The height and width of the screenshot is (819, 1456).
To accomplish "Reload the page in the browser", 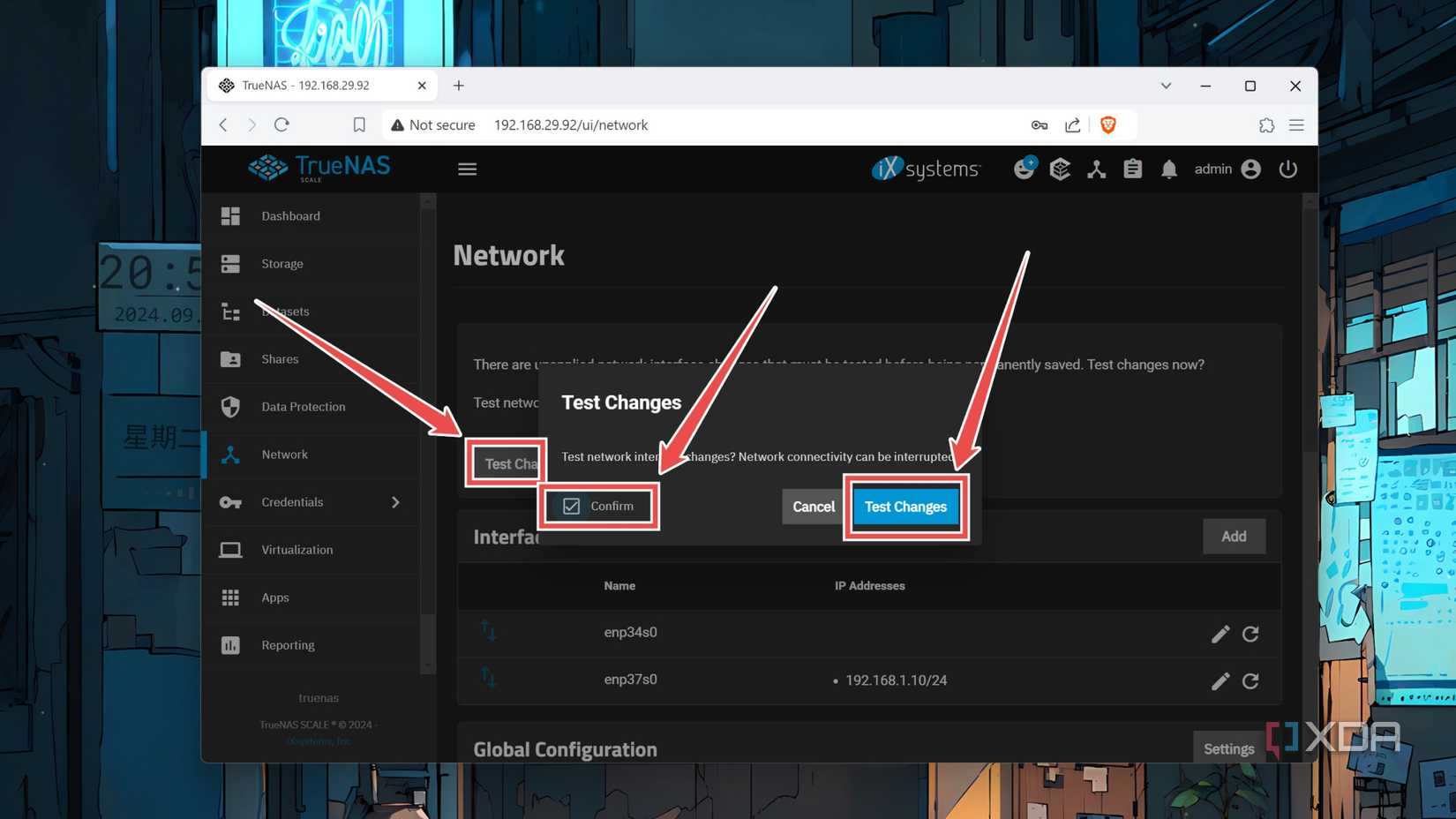I will [281, 124].
